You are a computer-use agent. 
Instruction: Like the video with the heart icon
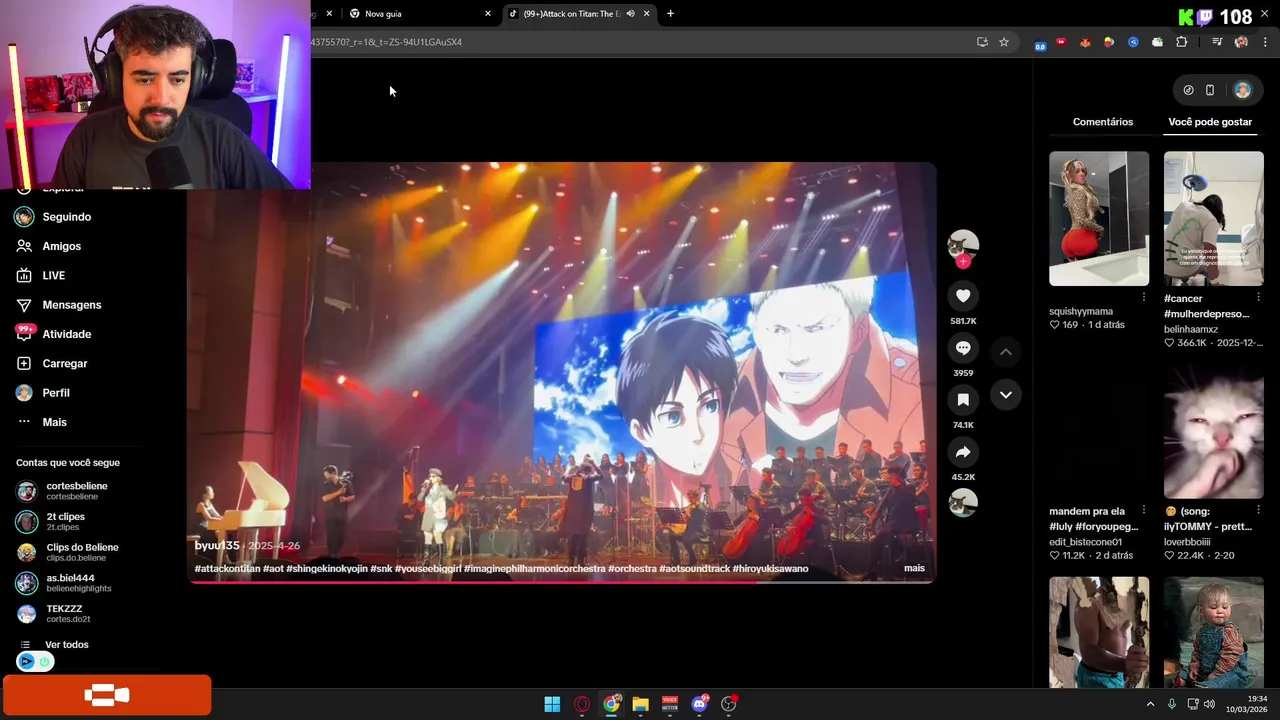(963, 296)
